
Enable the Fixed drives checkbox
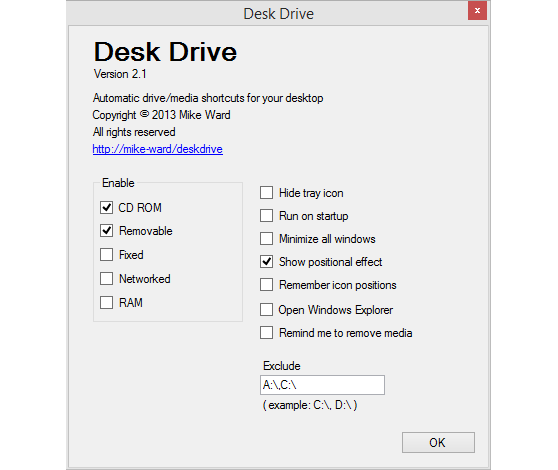(106, 255)
